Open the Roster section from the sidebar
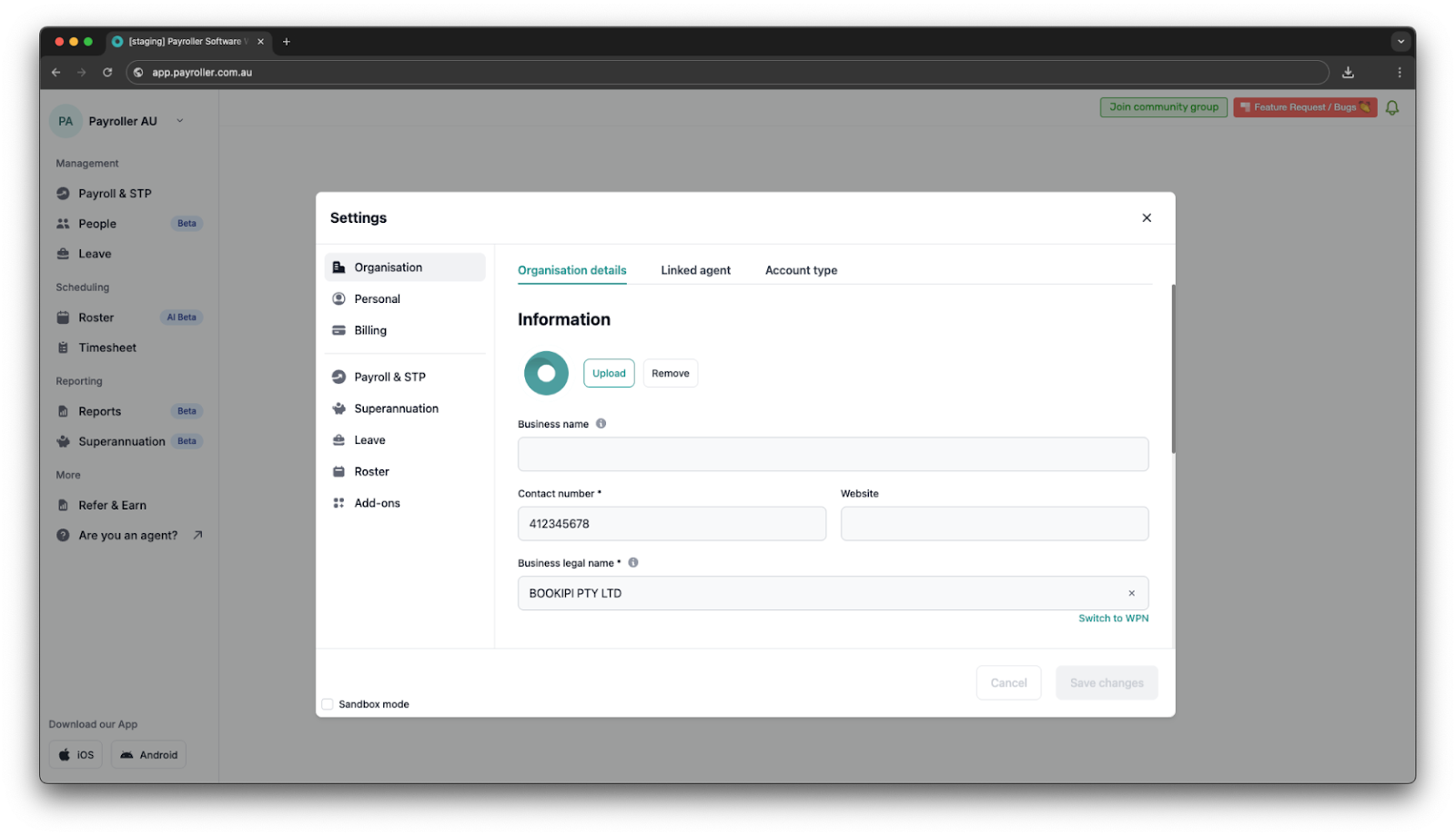This screenshot has height=836, width=1456. 96,317
